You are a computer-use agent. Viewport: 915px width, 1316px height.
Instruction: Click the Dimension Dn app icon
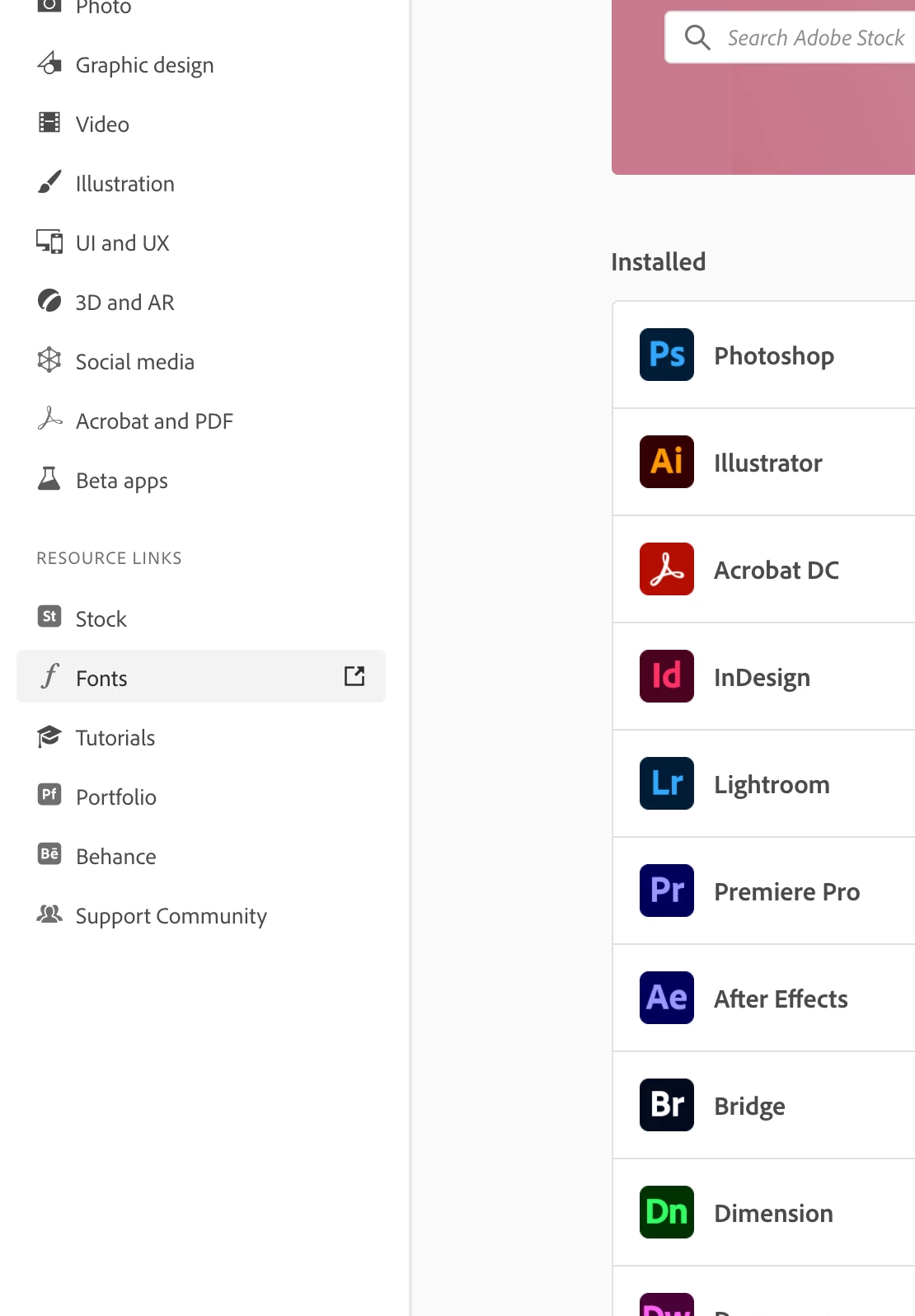point(666,1212)
